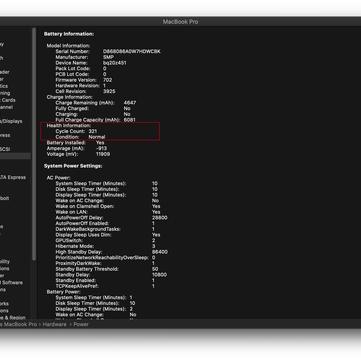This screenshot has width=361, height=361.
Task: Click the 'Charge Information:' row
Action: click(x=69, y=97)
